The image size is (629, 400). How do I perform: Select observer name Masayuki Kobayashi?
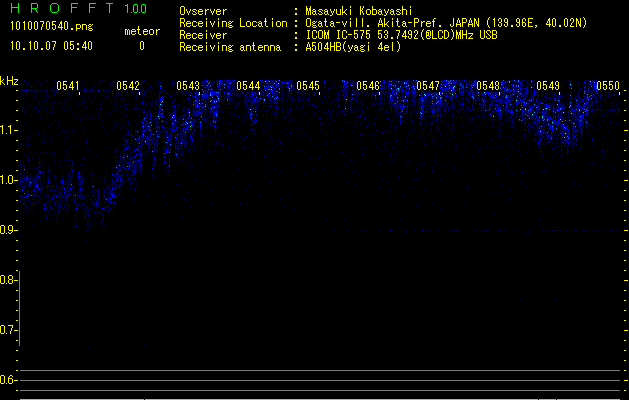359,11
